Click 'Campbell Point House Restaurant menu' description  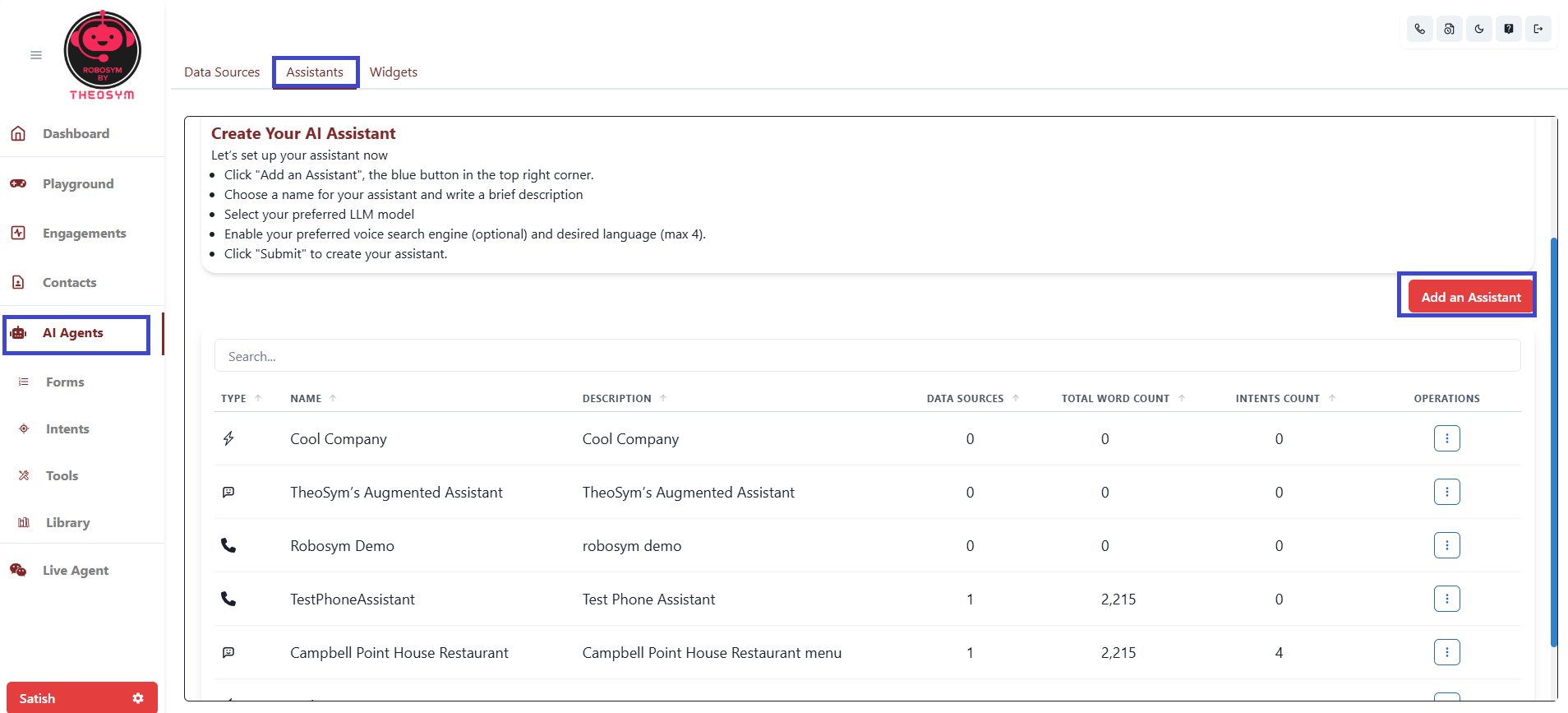point(712,653)
